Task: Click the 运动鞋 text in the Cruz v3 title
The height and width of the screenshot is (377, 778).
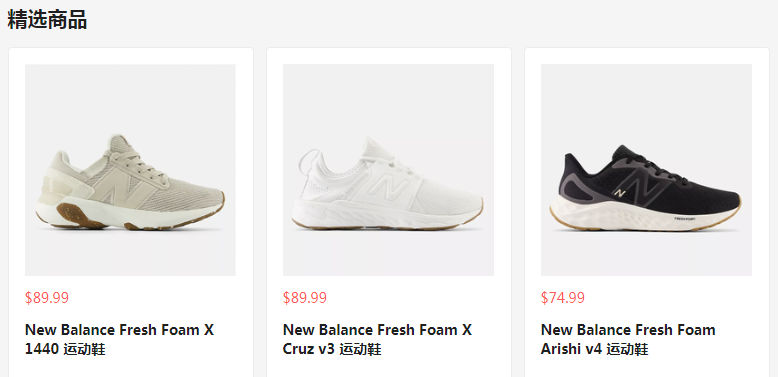Action: click(360, 349)
